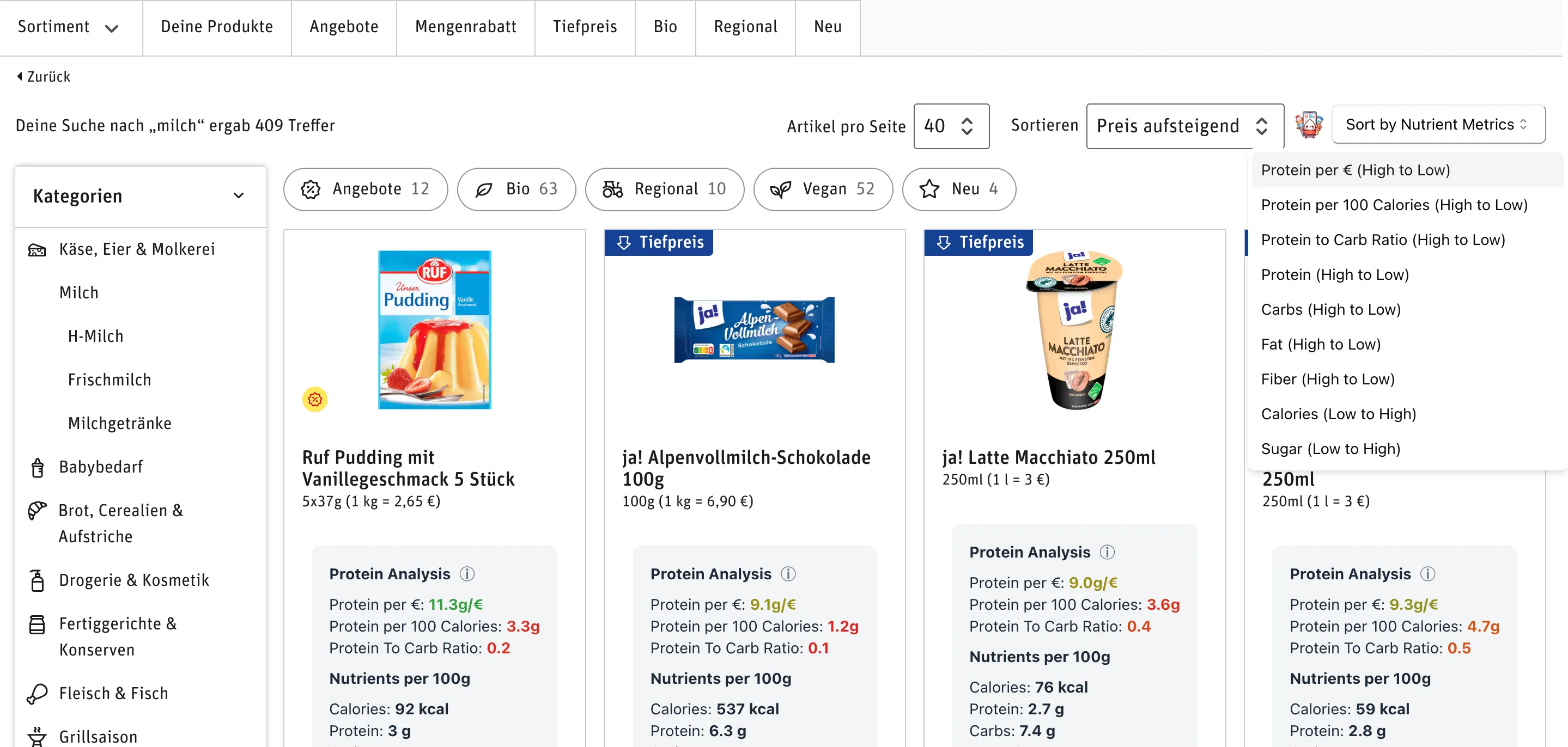
Task: Collapse the Kategorien panel
Action: tap(239, 196)
